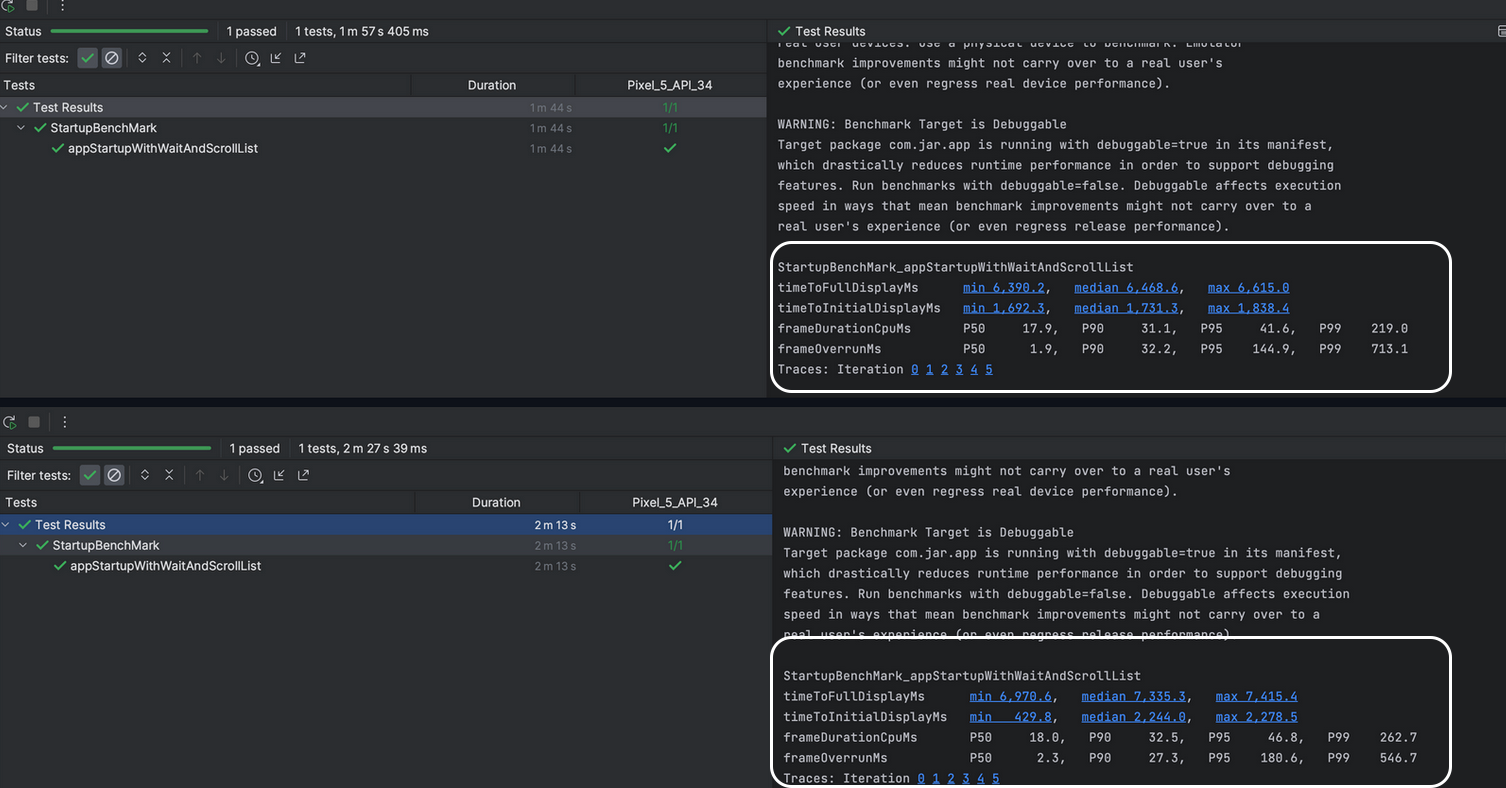This screenshot has height=788, width=1506.
Task: Go to next failed test in 1 m 57 s run
Action: pos(222,58)
